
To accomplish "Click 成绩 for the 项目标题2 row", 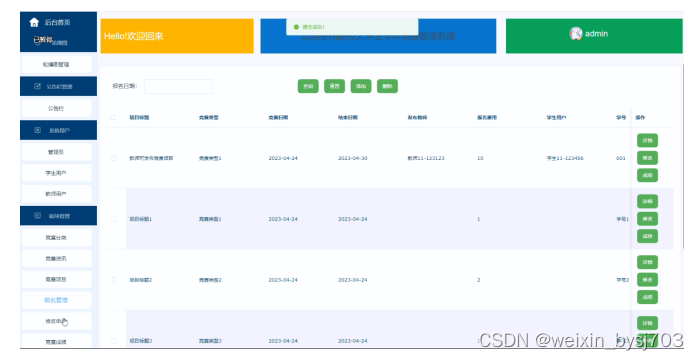I will (x=647, y=297).
